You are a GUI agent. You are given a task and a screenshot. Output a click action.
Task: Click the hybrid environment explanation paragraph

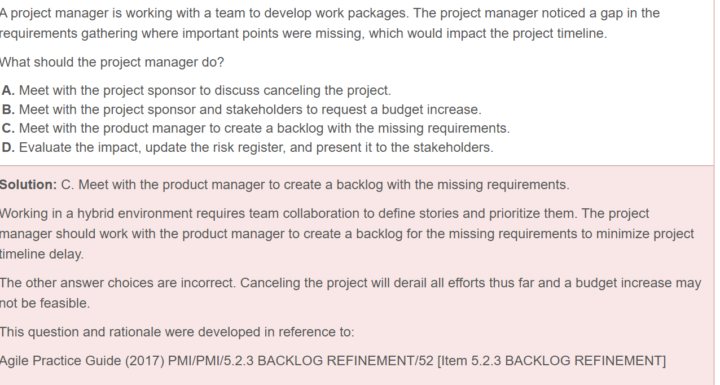(x=347, y=234)
